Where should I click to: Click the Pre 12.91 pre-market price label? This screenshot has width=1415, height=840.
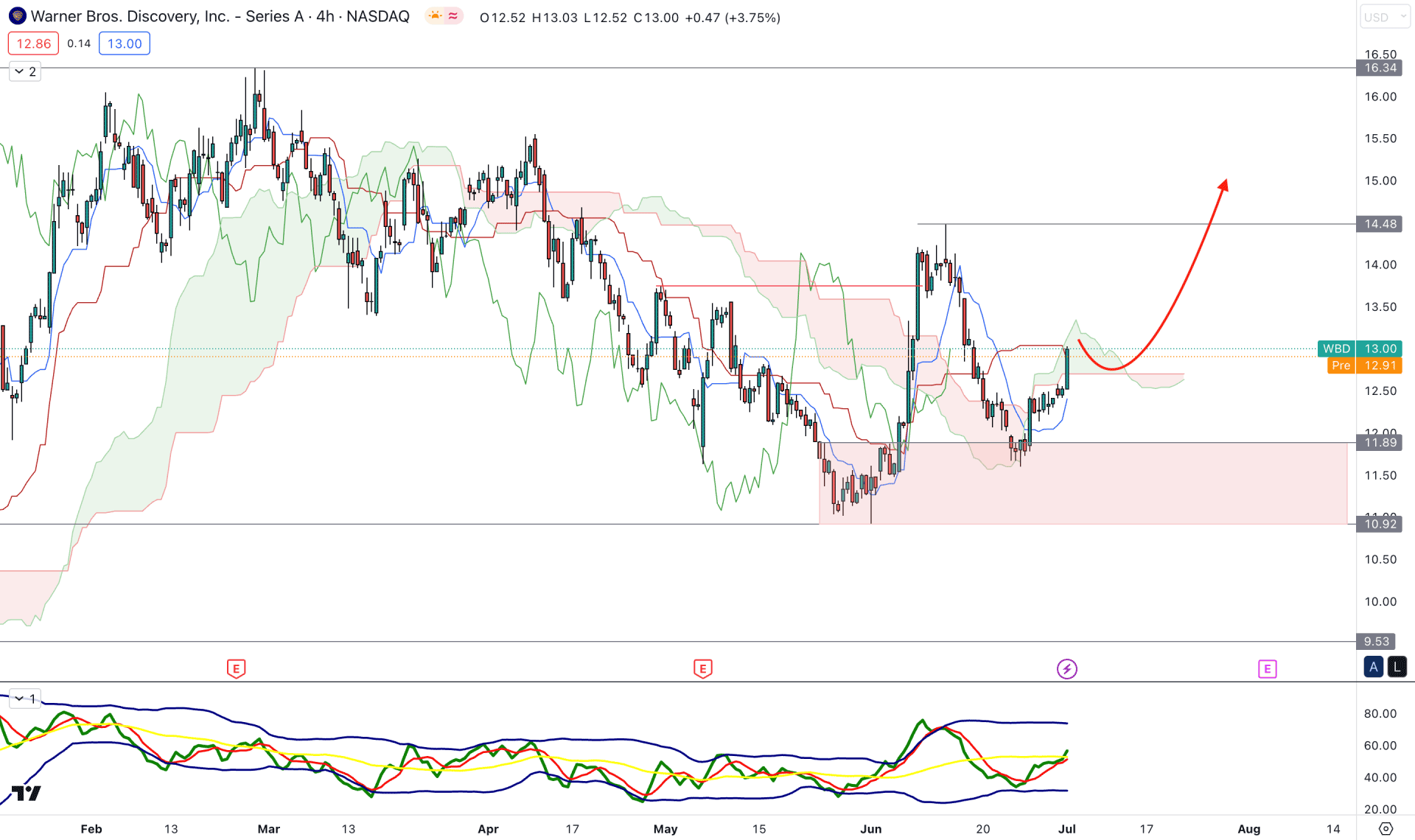coord(1365,365)
